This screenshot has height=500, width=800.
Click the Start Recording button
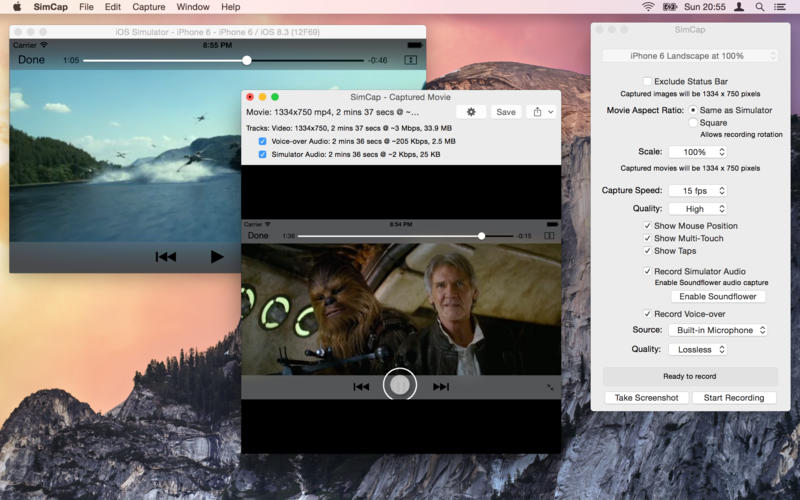(x=733, y=398)
